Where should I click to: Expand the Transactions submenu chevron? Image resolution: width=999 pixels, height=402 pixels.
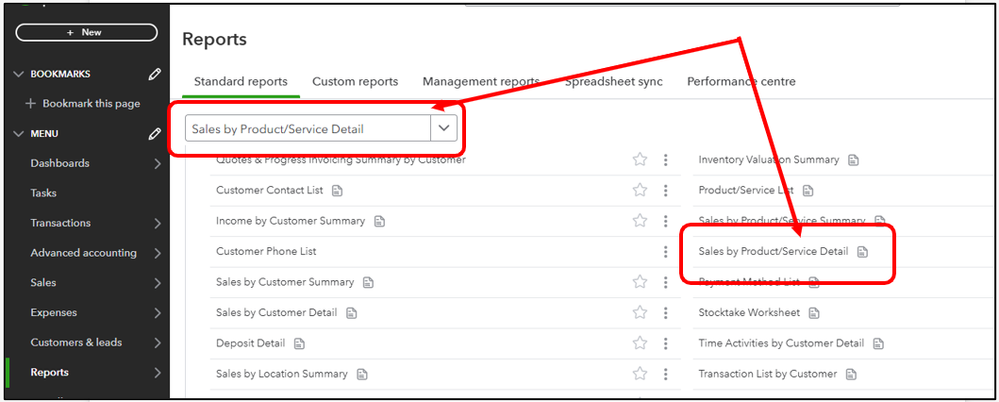click(x=157, y=224)
